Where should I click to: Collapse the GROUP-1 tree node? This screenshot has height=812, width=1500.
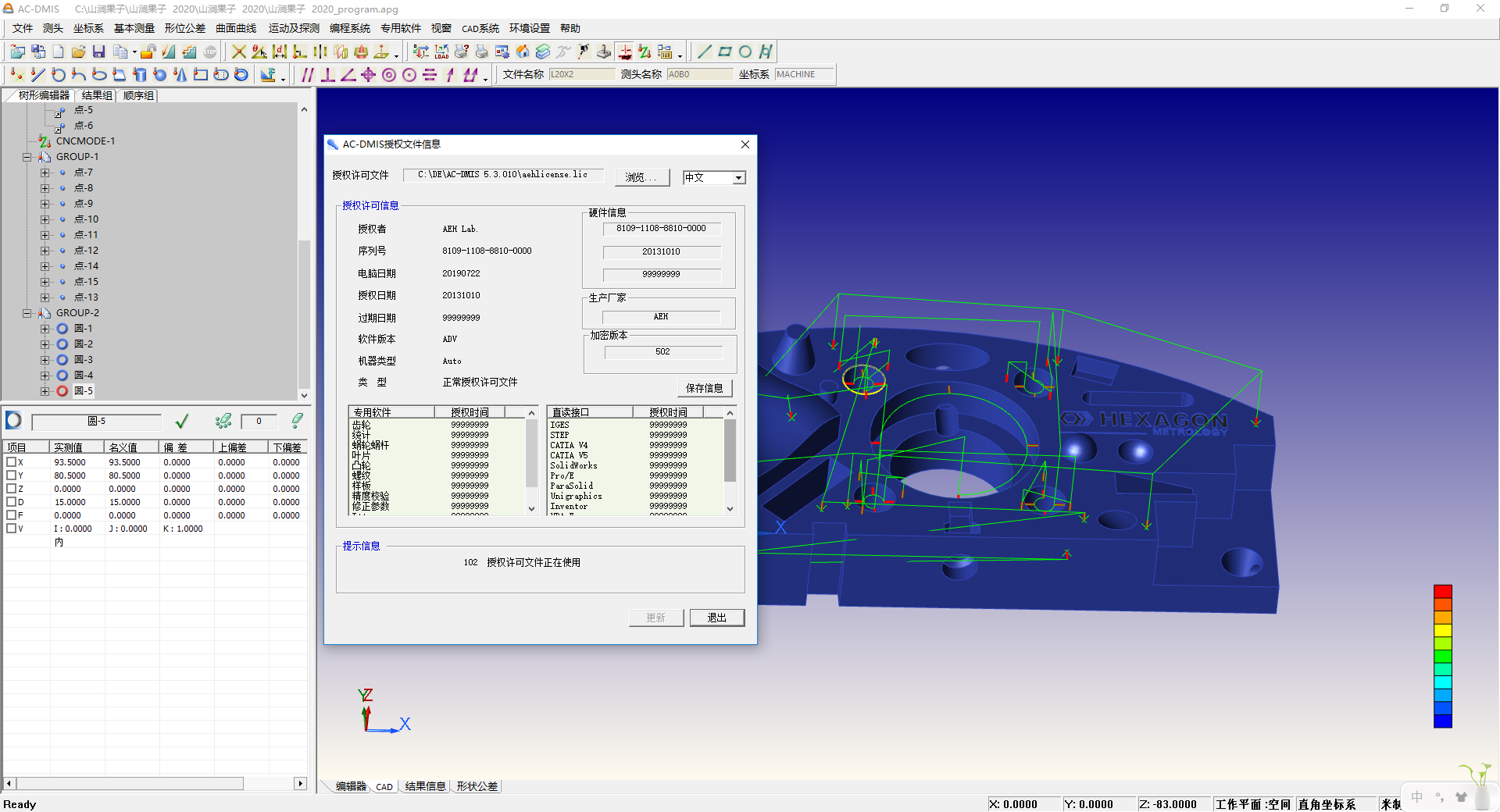pyautogui.click(x=27, y=157)
